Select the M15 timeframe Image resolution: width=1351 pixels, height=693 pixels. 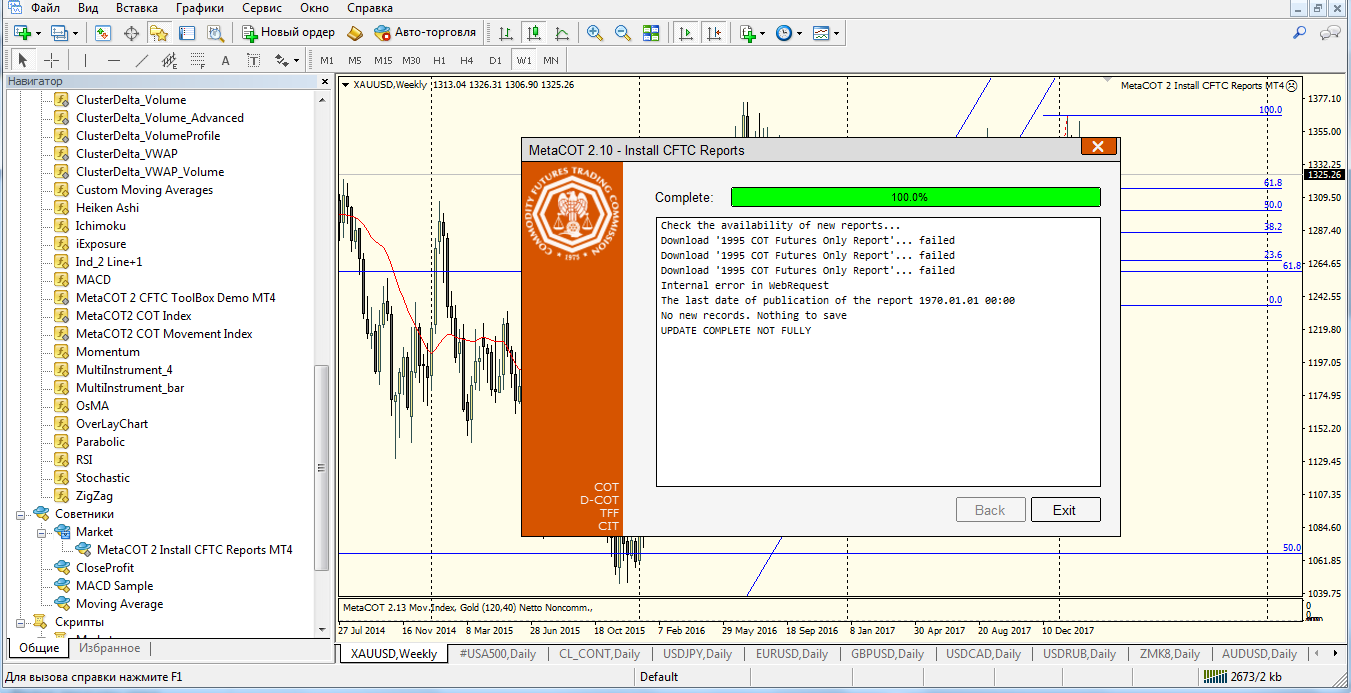pyautogui.click(x=383, y=60)
